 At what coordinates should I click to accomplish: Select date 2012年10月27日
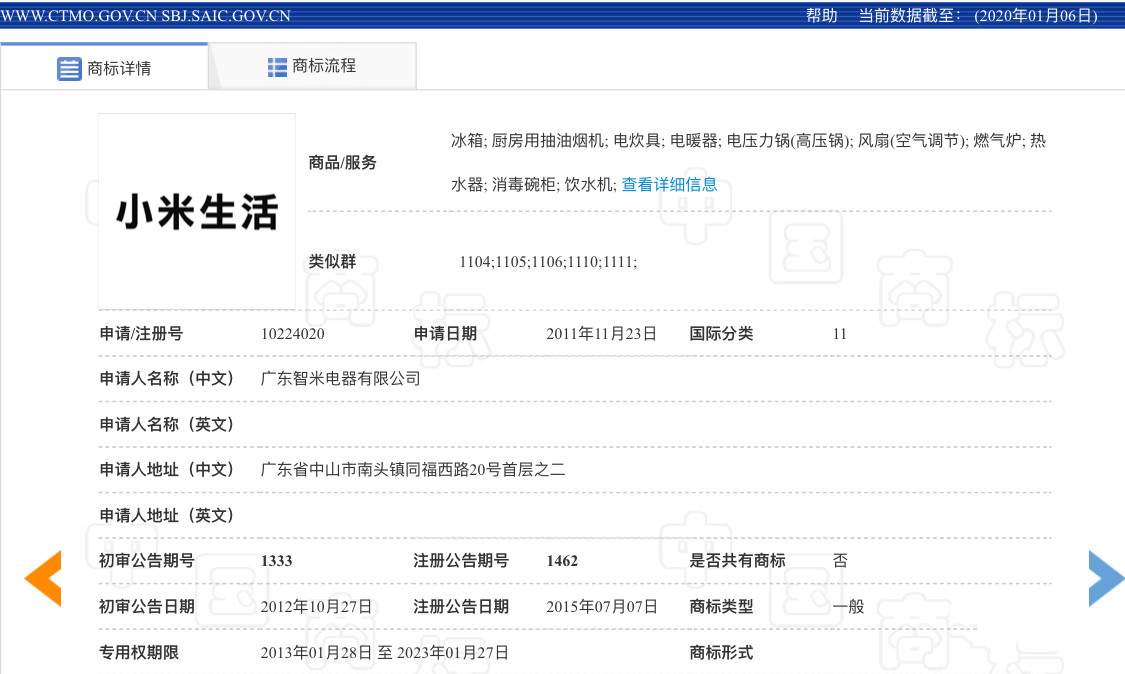coord(316,607)
